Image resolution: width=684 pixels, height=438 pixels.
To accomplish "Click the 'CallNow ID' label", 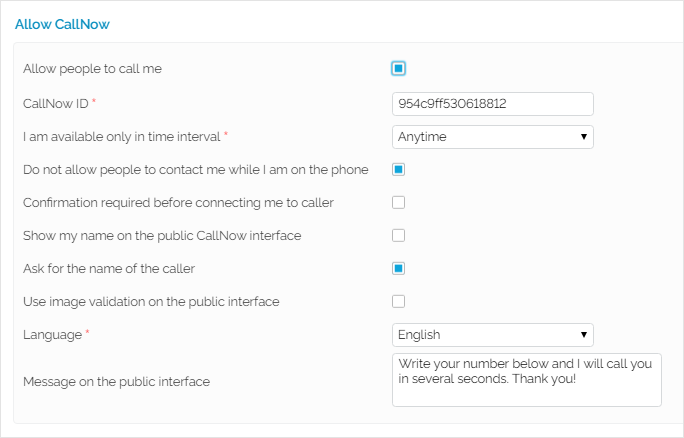I will coord(56,103).
